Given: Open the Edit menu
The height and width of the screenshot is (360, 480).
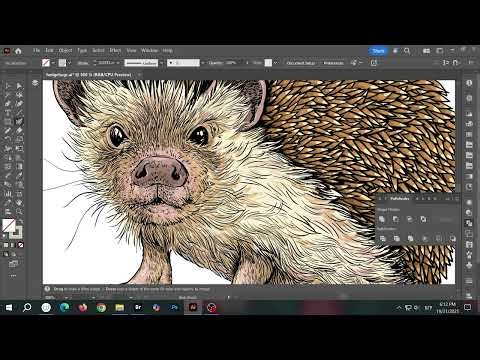Looking at the screenshot, I should [x=49, y=51].
